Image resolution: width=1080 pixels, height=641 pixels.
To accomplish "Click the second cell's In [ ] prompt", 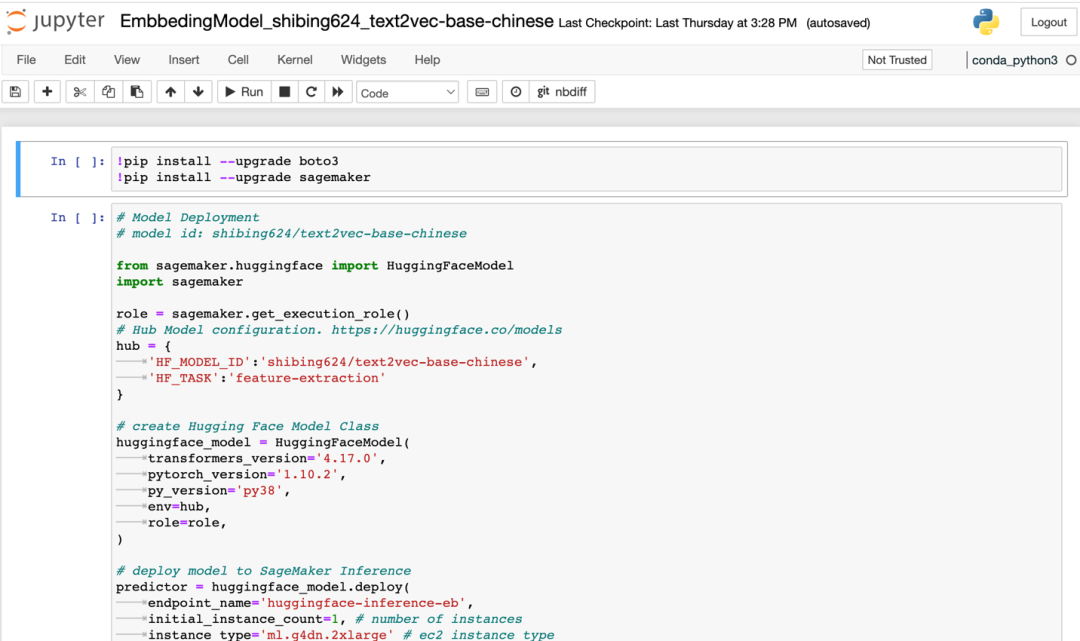I will (77, 218).
